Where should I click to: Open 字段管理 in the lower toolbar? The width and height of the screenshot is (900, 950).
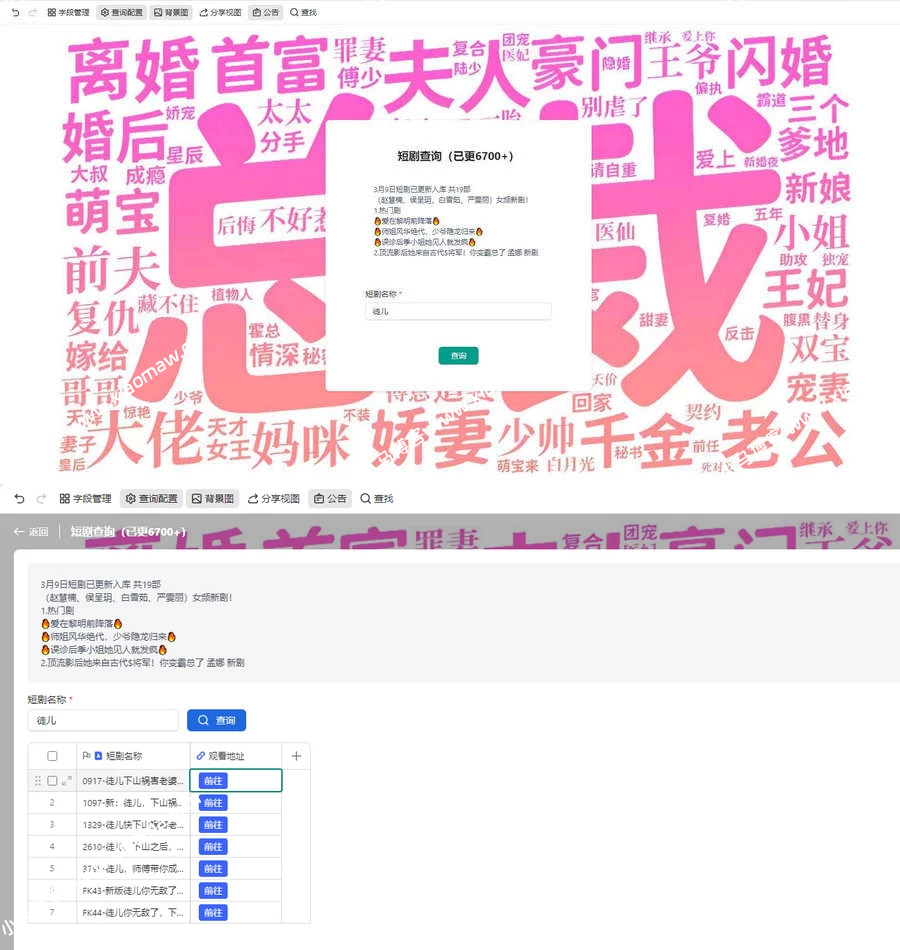click(x=85, y=499)
